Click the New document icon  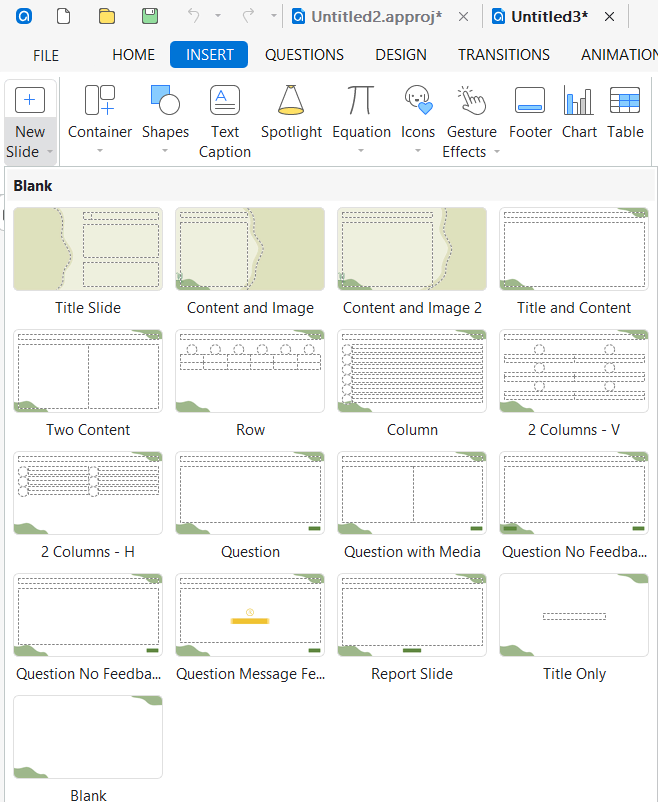tap(63, 17)
